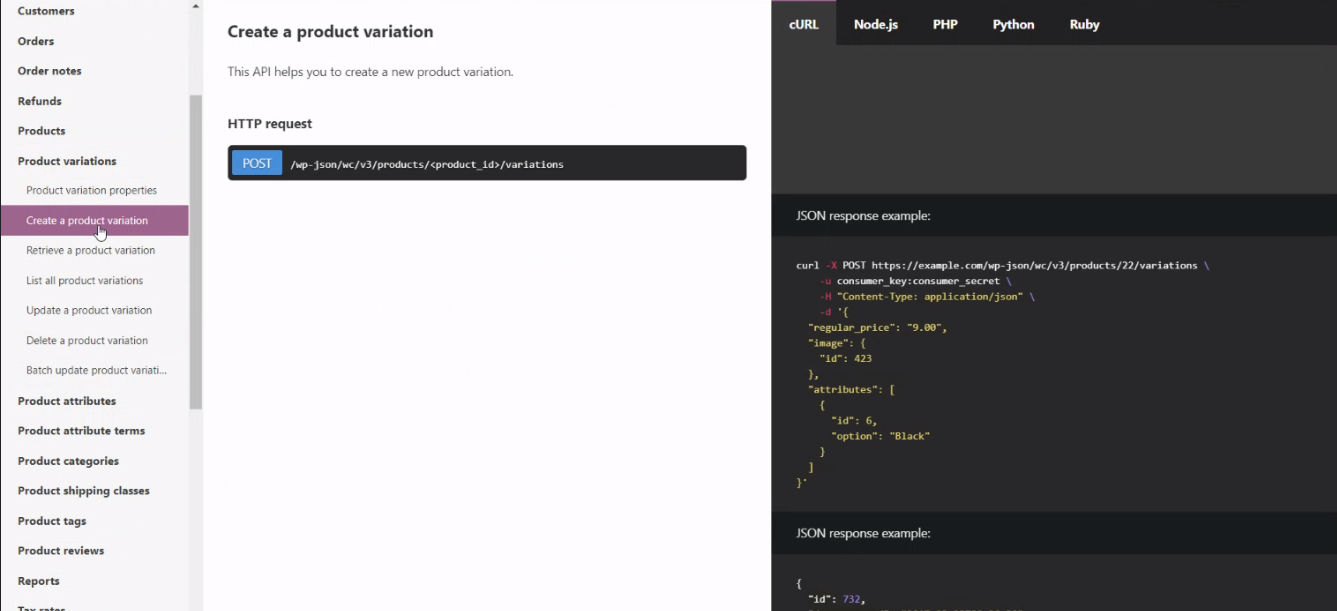Go to List all product variations
1337x611 pixels.
point(85,280)
